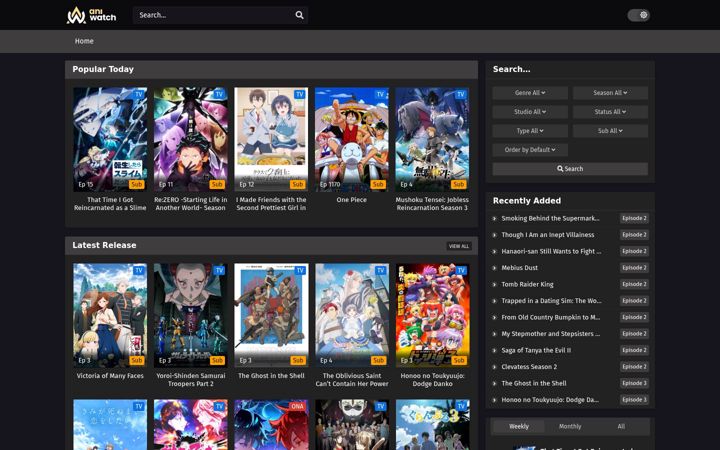Click Sub badge on The Oblivious Saint poster
This screenshot has height=450, width=720.
(x=378, y=360)
